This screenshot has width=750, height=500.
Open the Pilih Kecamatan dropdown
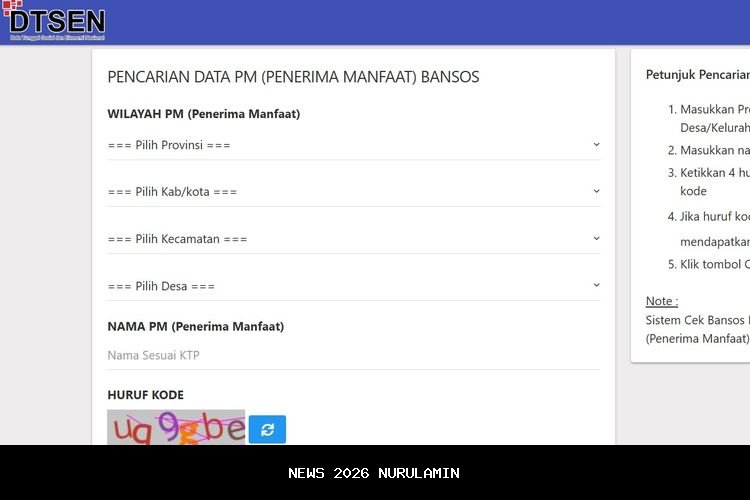click(x=354, y=239)
